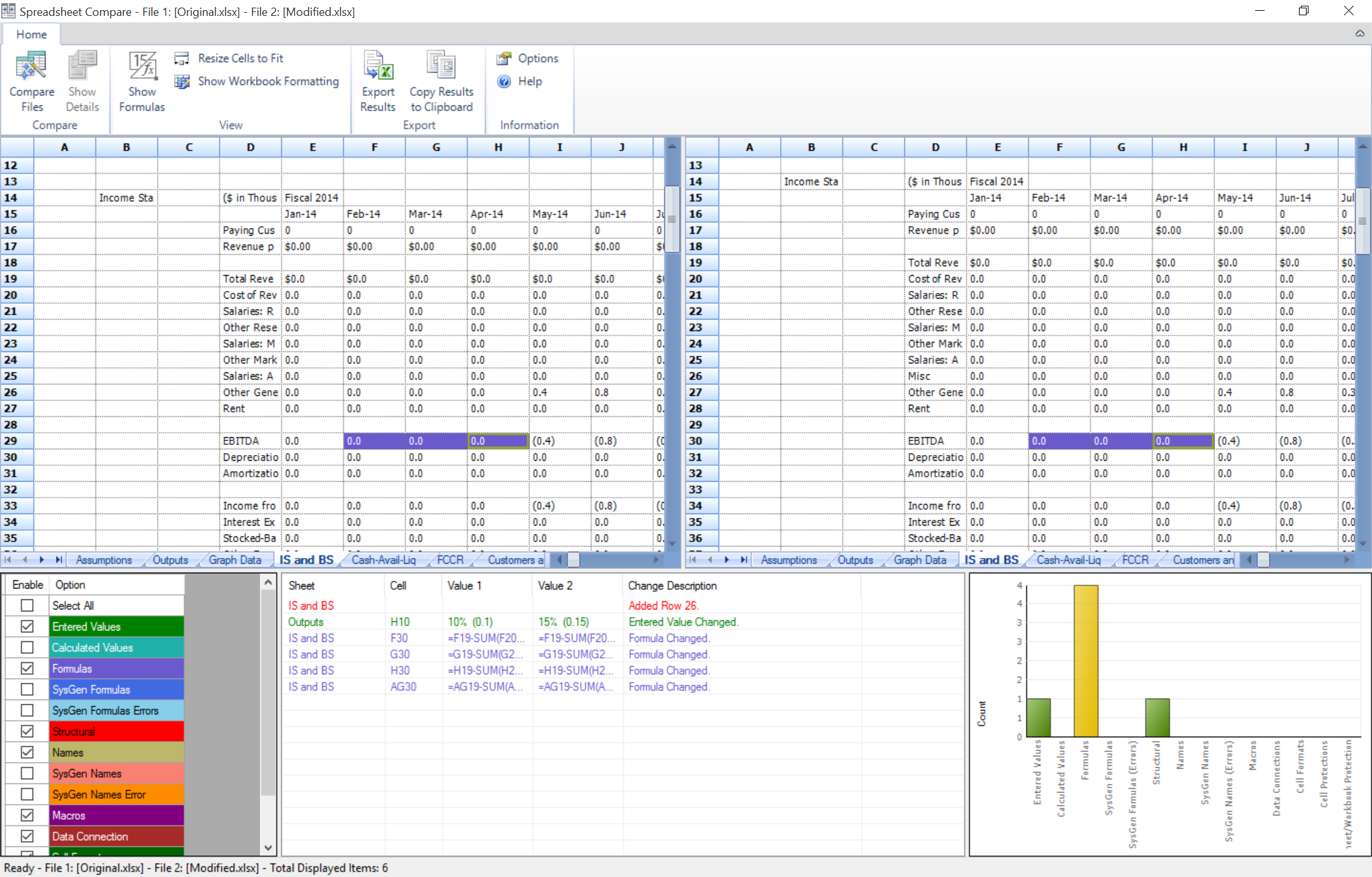Screen dimensions: 1372x877
Task: Click the Show Workbook Formatting icon
Action: pyautogui.click(x=184, y=80)
